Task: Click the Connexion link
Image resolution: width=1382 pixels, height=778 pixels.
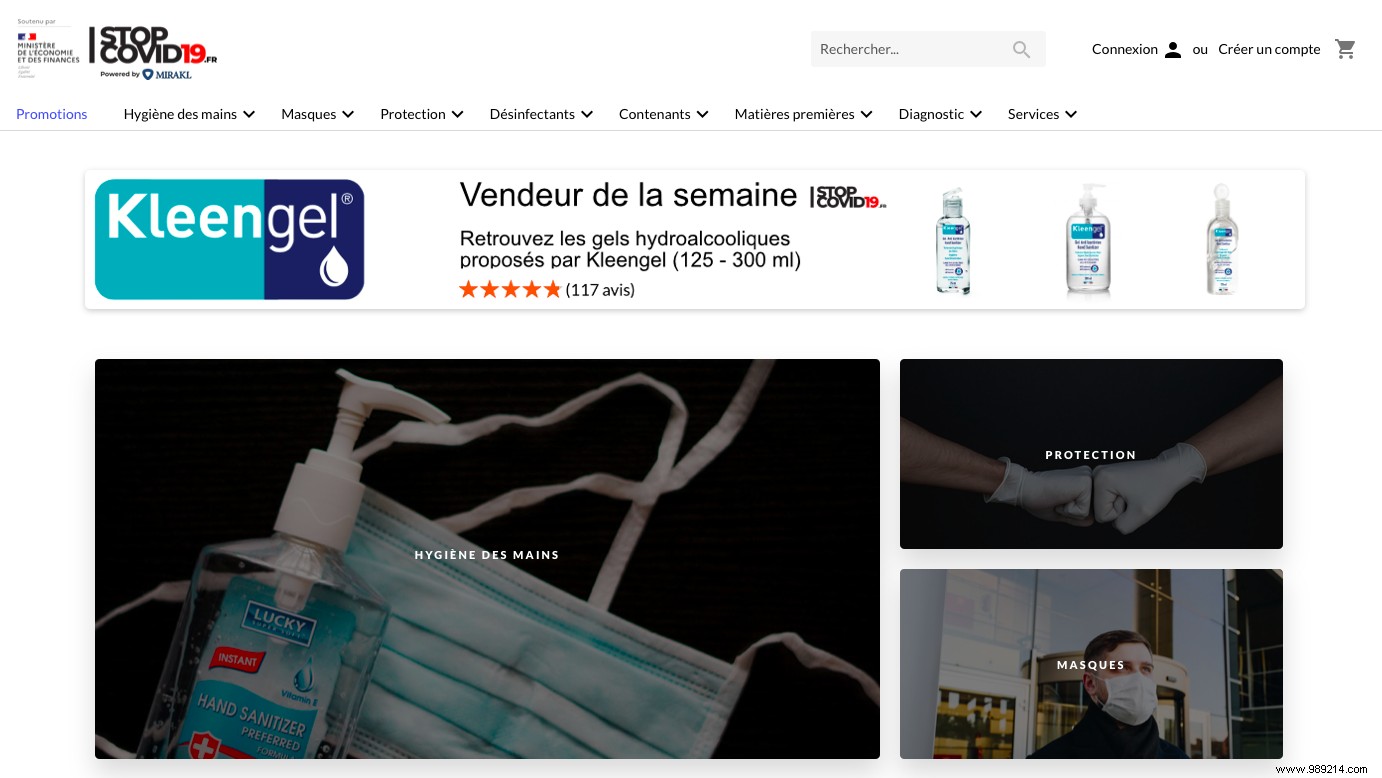Action: tap(1125, 49)
